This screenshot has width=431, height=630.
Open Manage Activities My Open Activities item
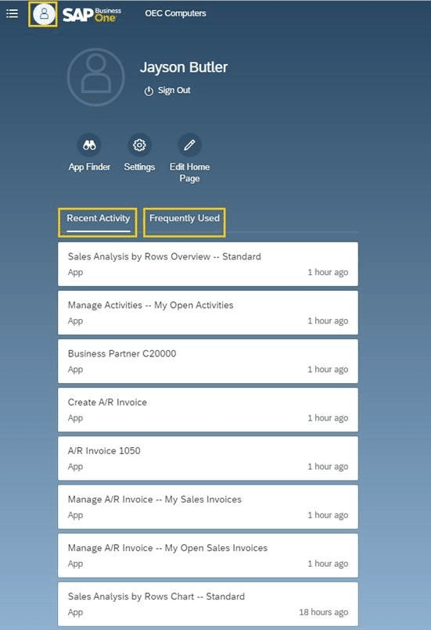click(x=208, y=313)
